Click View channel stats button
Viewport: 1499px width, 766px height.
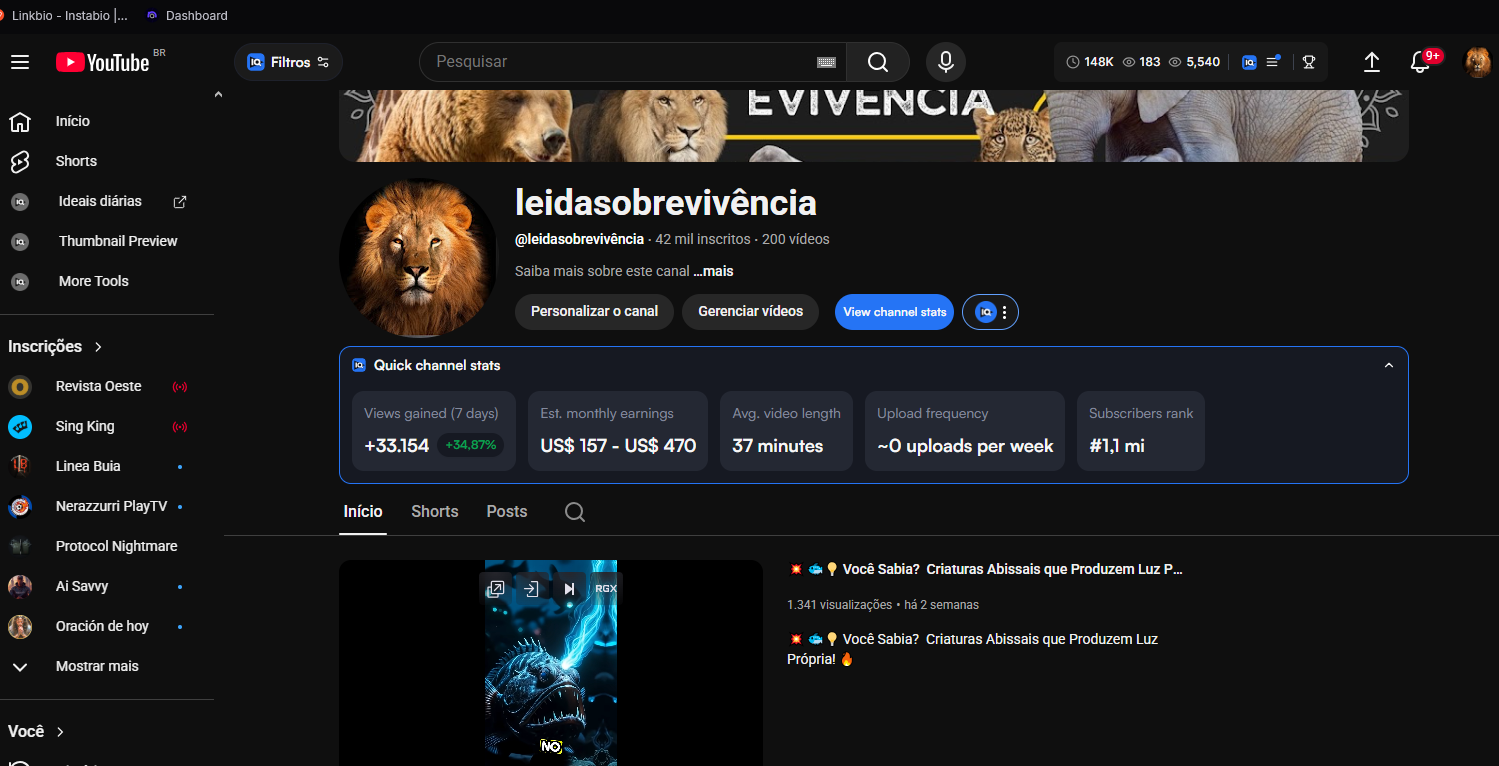(x=894, y=312)
